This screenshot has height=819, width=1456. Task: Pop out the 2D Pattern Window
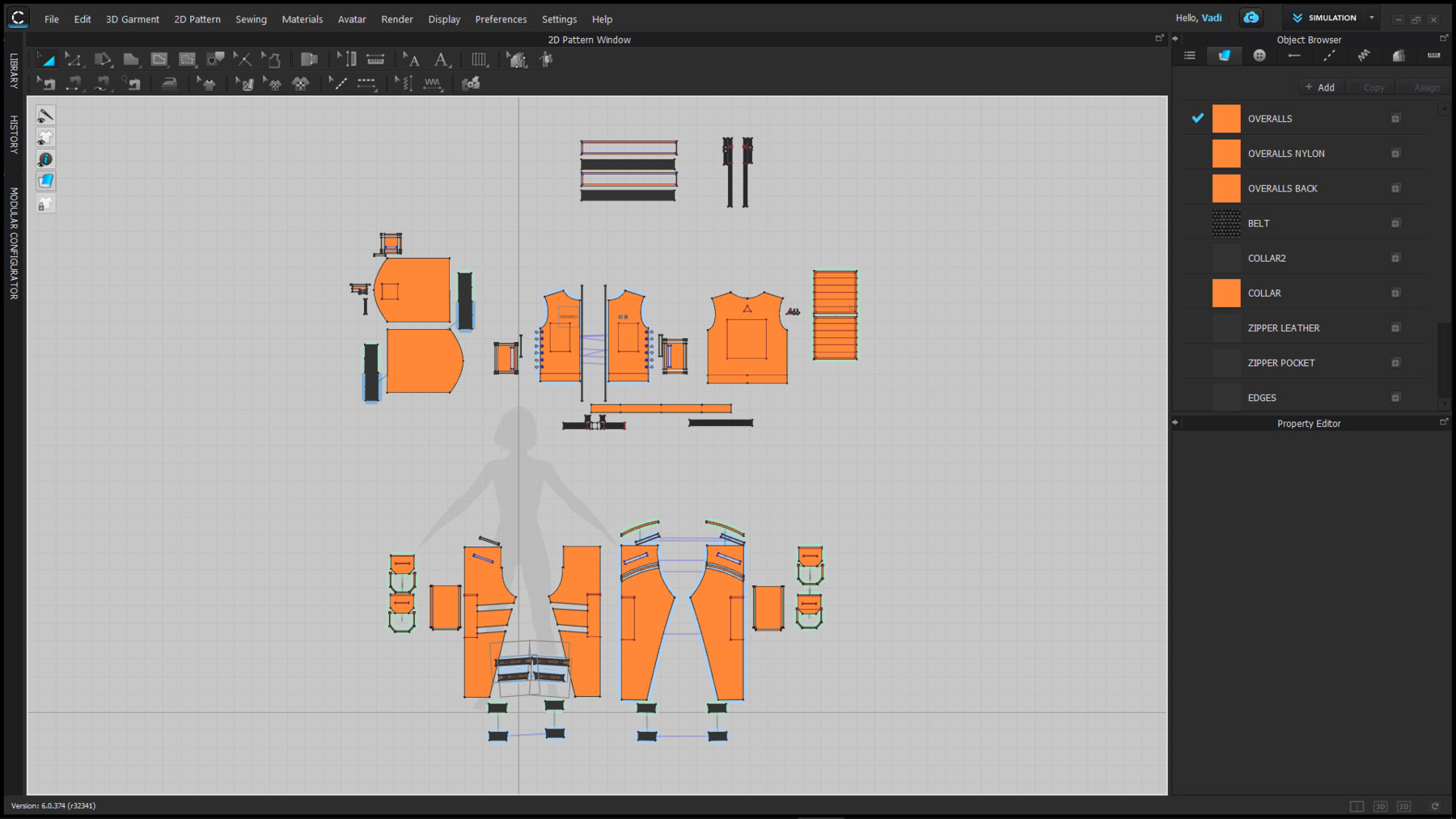[1159, 38]
